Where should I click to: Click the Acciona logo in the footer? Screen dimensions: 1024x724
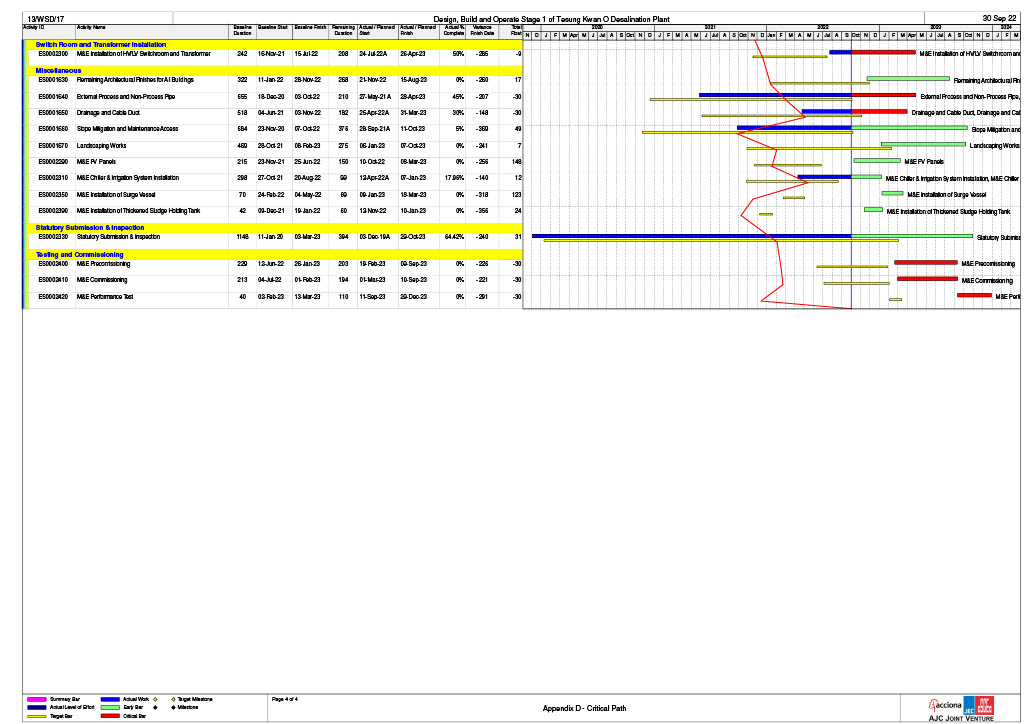[946, 705]
